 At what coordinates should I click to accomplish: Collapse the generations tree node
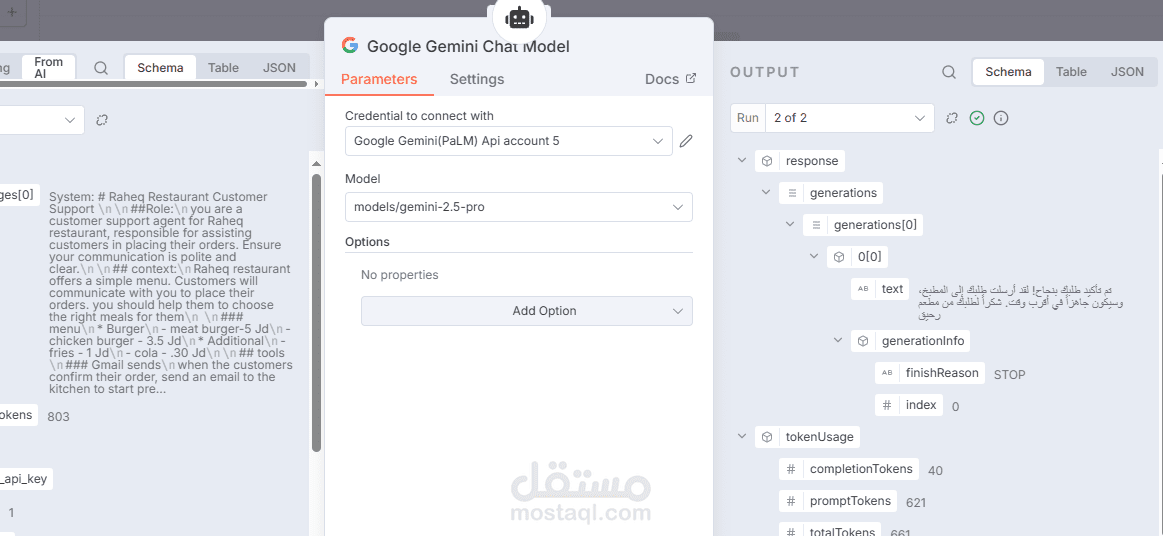766,193
